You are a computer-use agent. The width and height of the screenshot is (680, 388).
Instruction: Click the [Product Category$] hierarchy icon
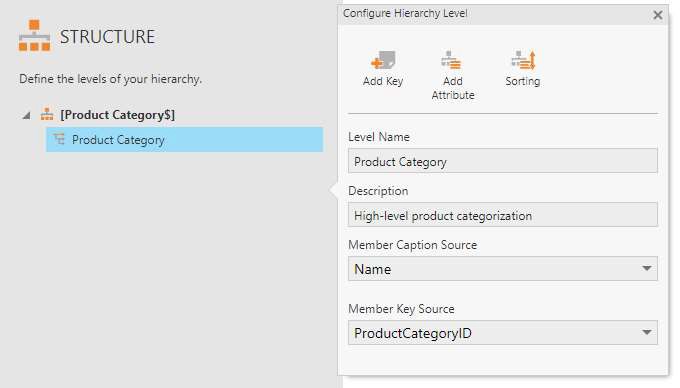(x=47, y=115)
